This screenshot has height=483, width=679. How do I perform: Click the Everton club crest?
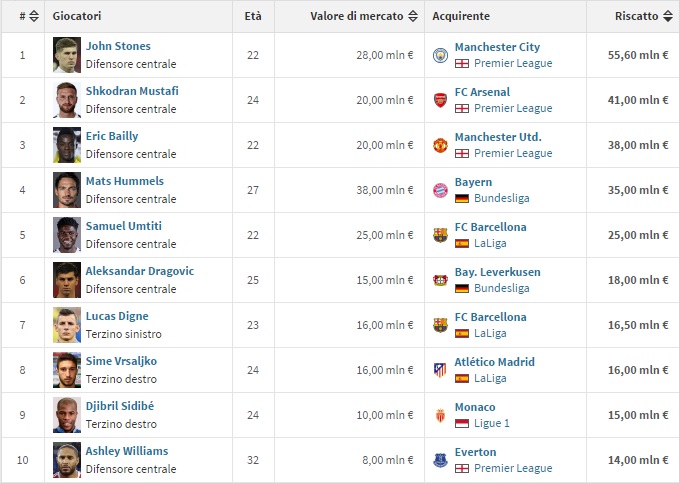click(x=440, y=460)
